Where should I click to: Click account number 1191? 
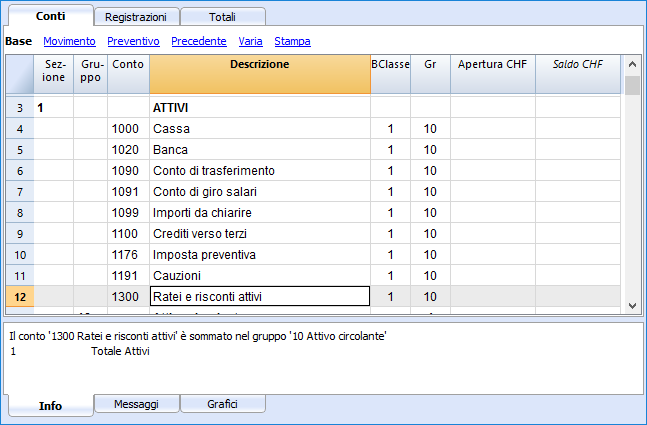tap(128, 276)
